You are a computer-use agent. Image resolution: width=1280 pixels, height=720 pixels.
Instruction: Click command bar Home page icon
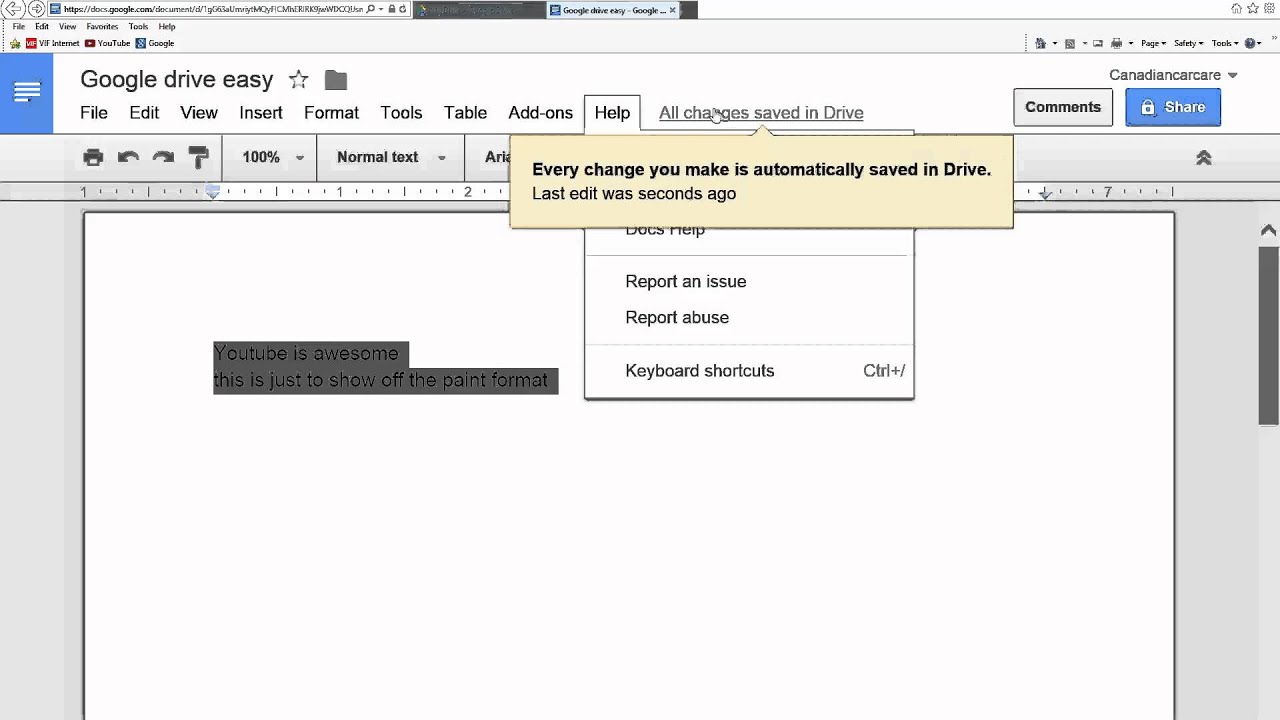1041,43
